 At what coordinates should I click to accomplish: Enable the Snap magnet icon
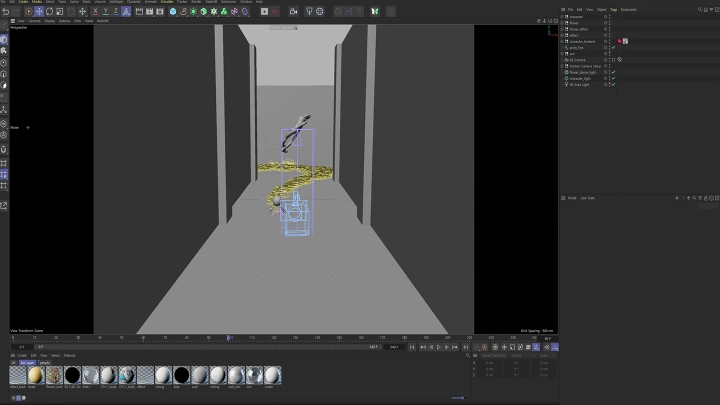(x=4, y=150)
